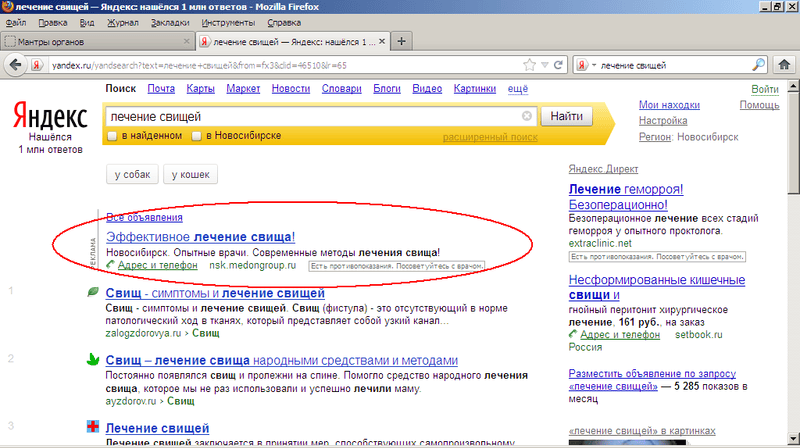
Task: Click the 'у собак' suggestion button
Action: click(x=132, y=175)
